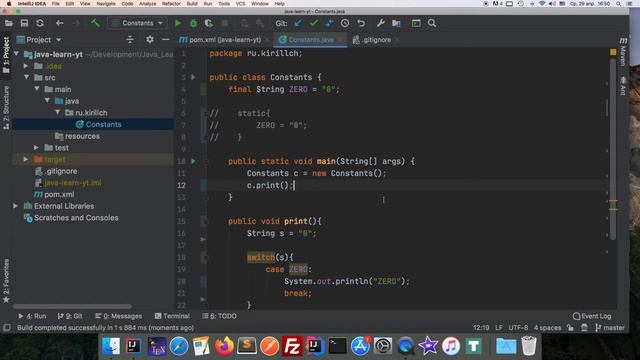This screenshot has width=640, height=360.
Task: Hide the Project panel with minus icon
Action: coord(165,40)
